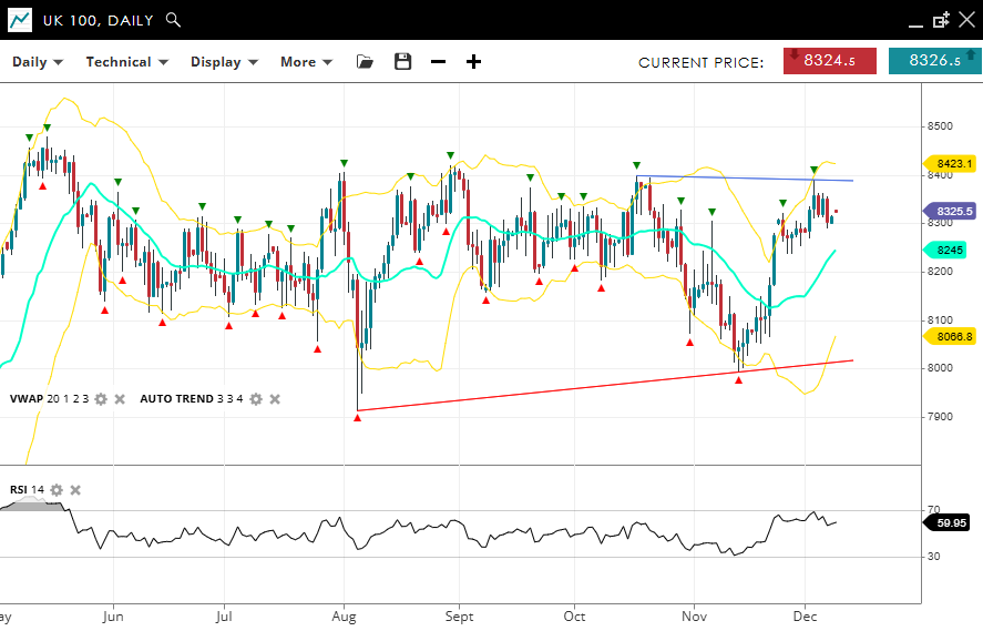Open VWAP indicator settings gear

(101, 399)
